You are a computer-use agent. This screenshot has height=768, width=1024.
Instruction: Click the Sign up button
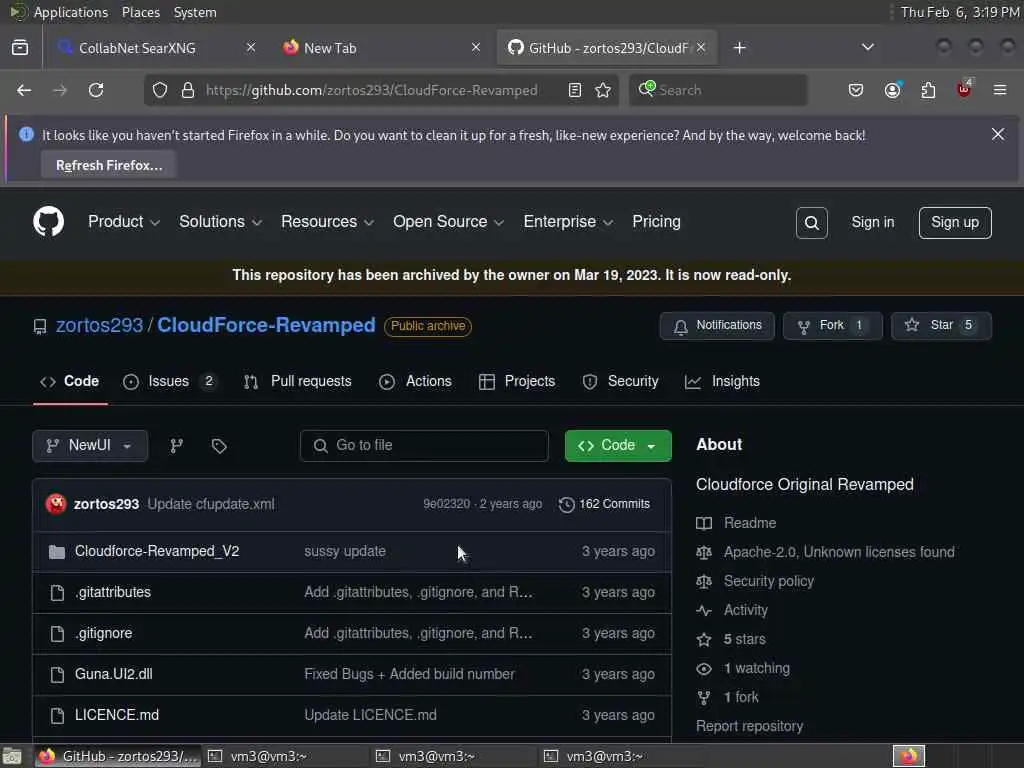(x=955, y=223)
